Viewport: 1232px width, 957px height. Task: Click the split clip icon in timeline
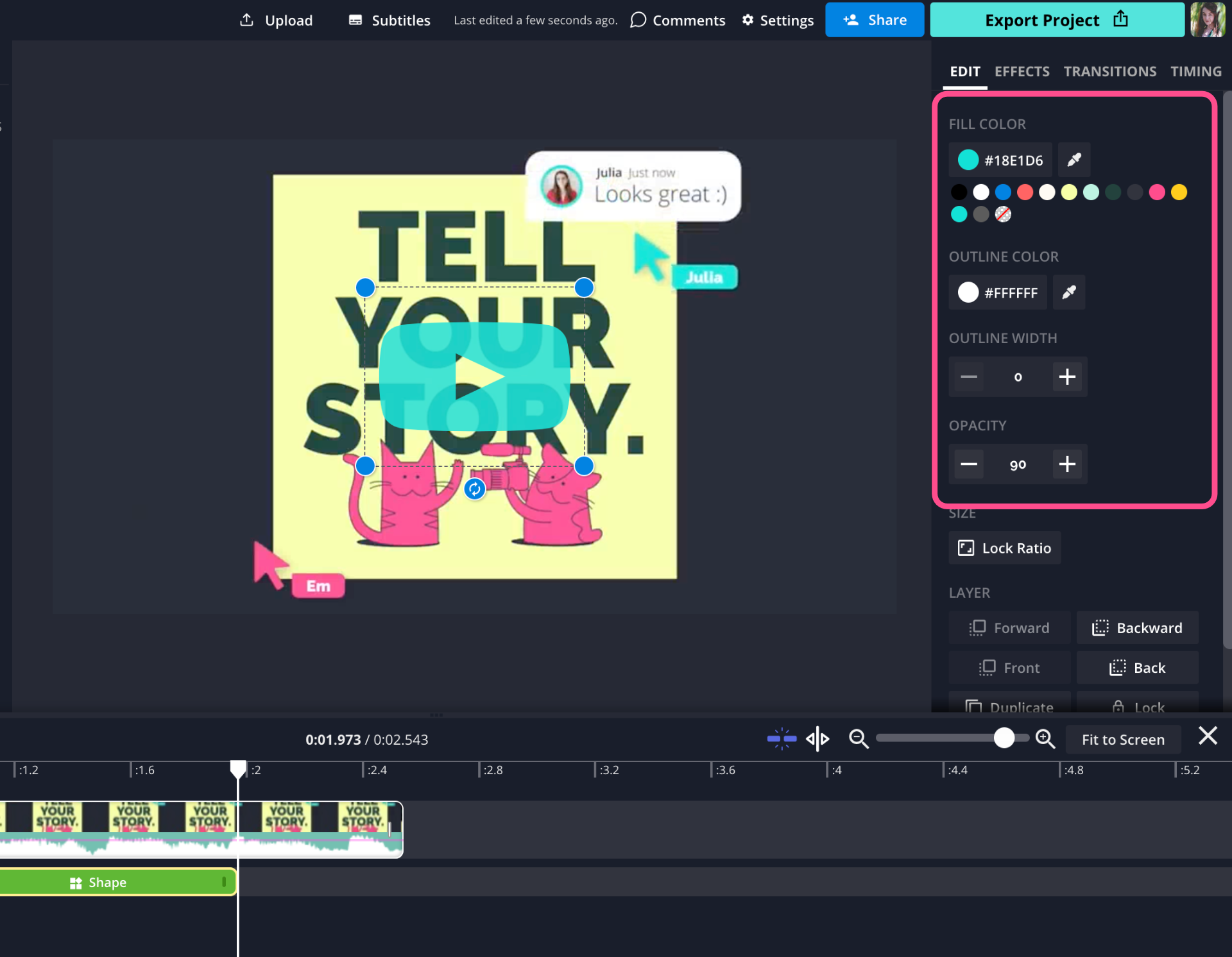[817, 739]
